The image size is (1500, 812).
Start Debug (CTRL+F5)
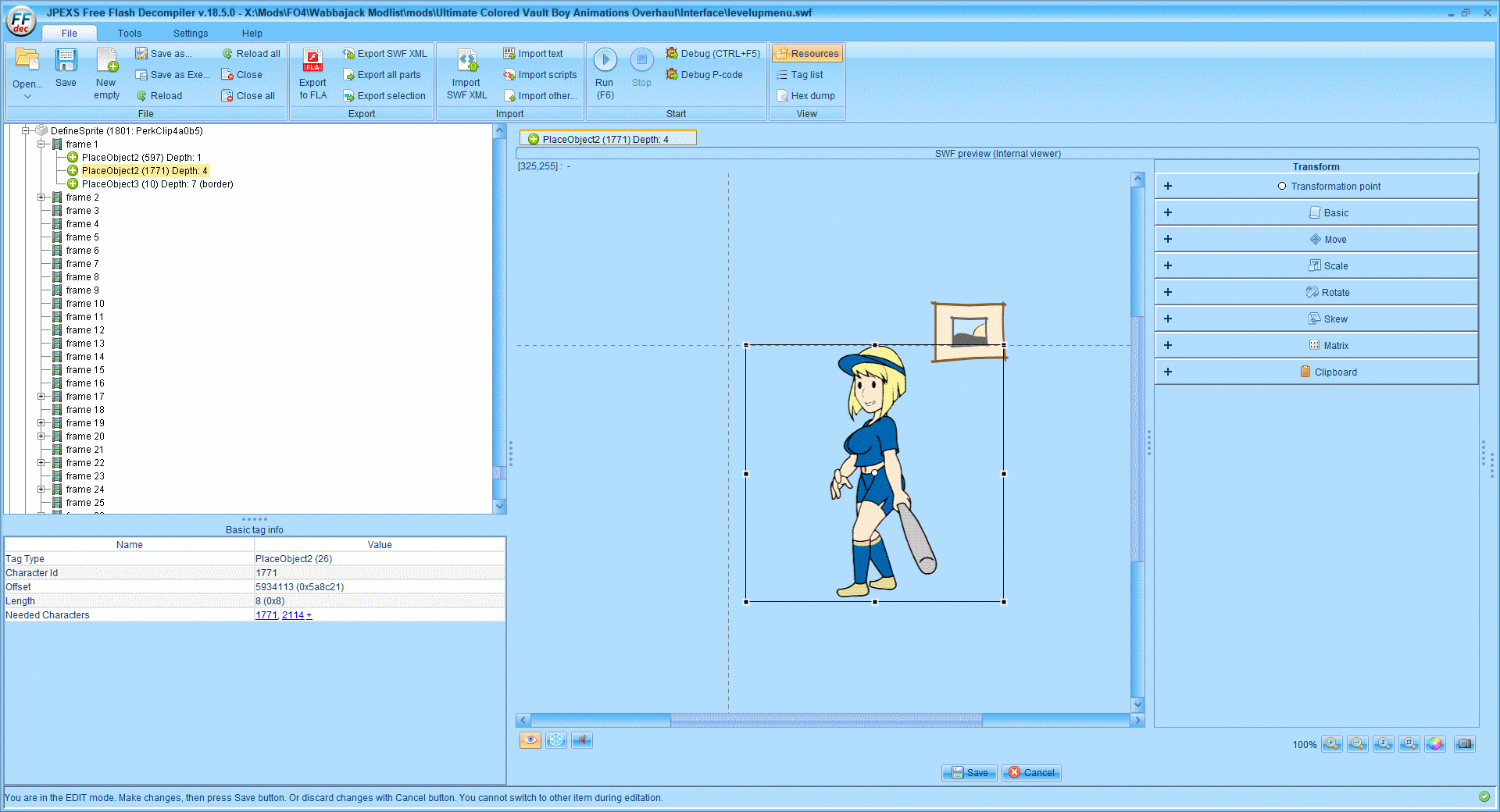pyautogui.click(x=712, y=54)
